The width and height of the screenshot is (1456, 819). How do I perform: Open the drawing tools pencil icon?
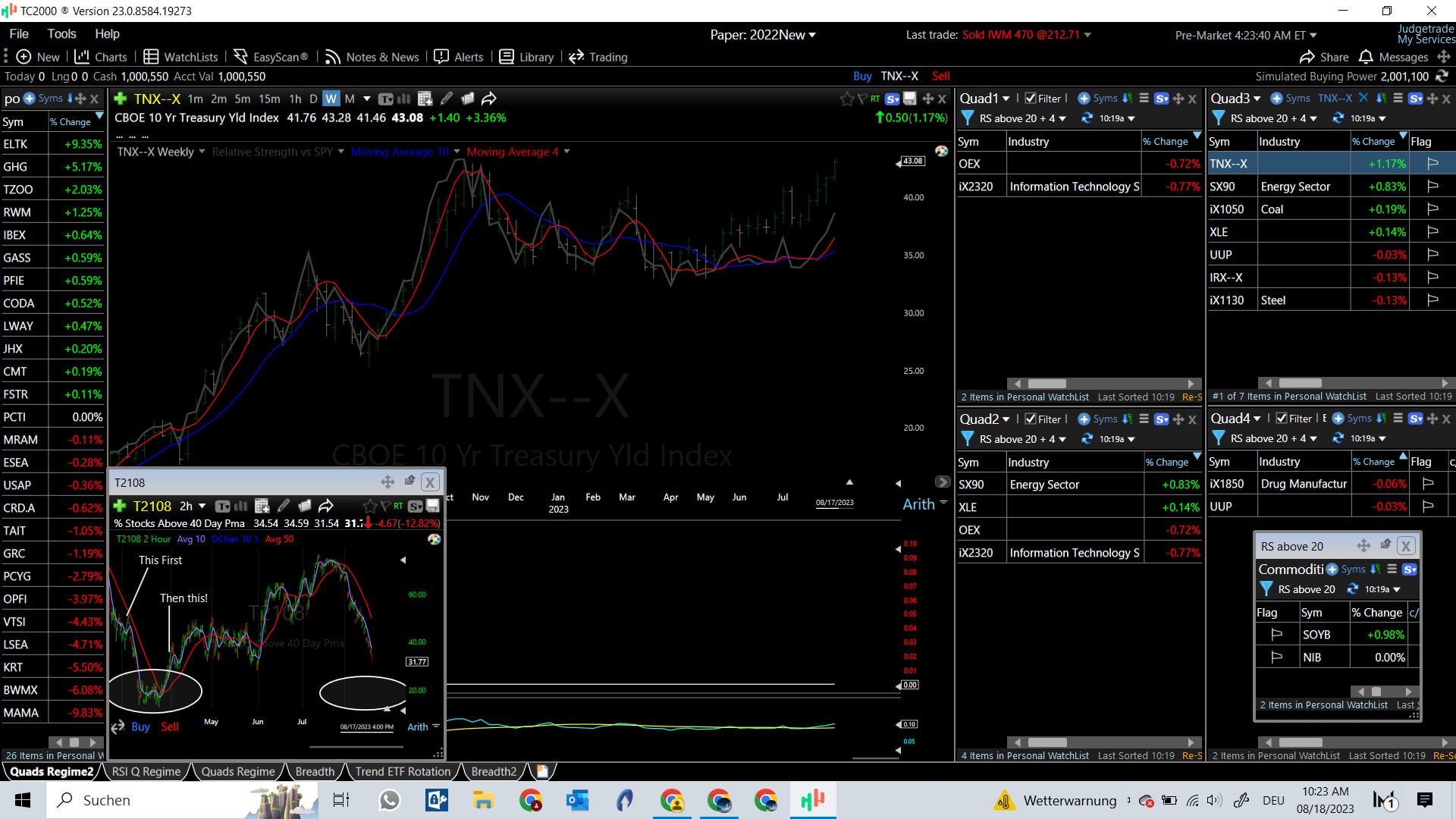447,99
